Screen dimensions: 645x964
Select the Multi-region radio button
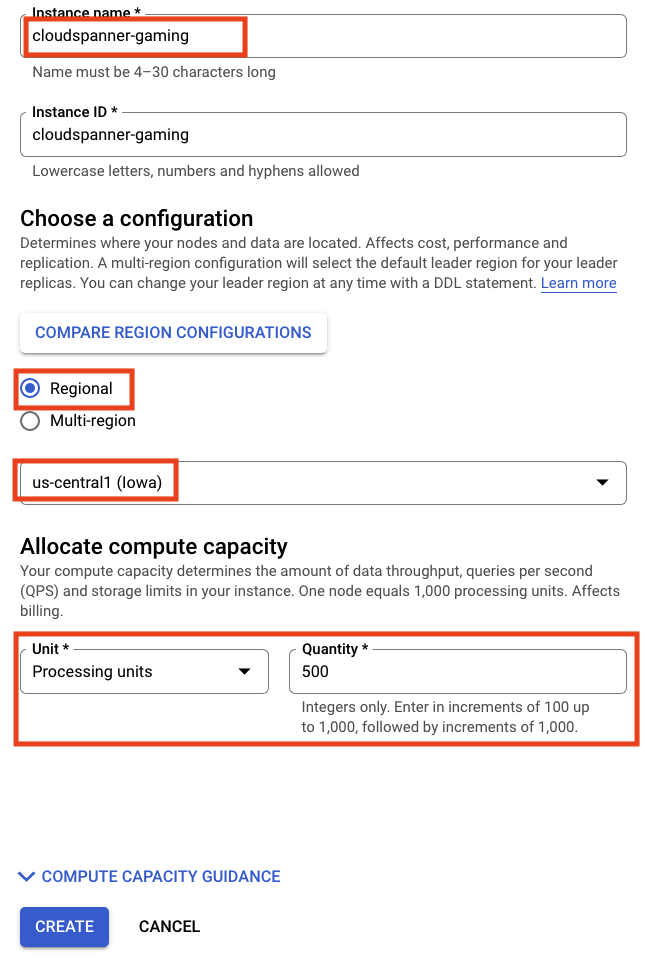30,421
